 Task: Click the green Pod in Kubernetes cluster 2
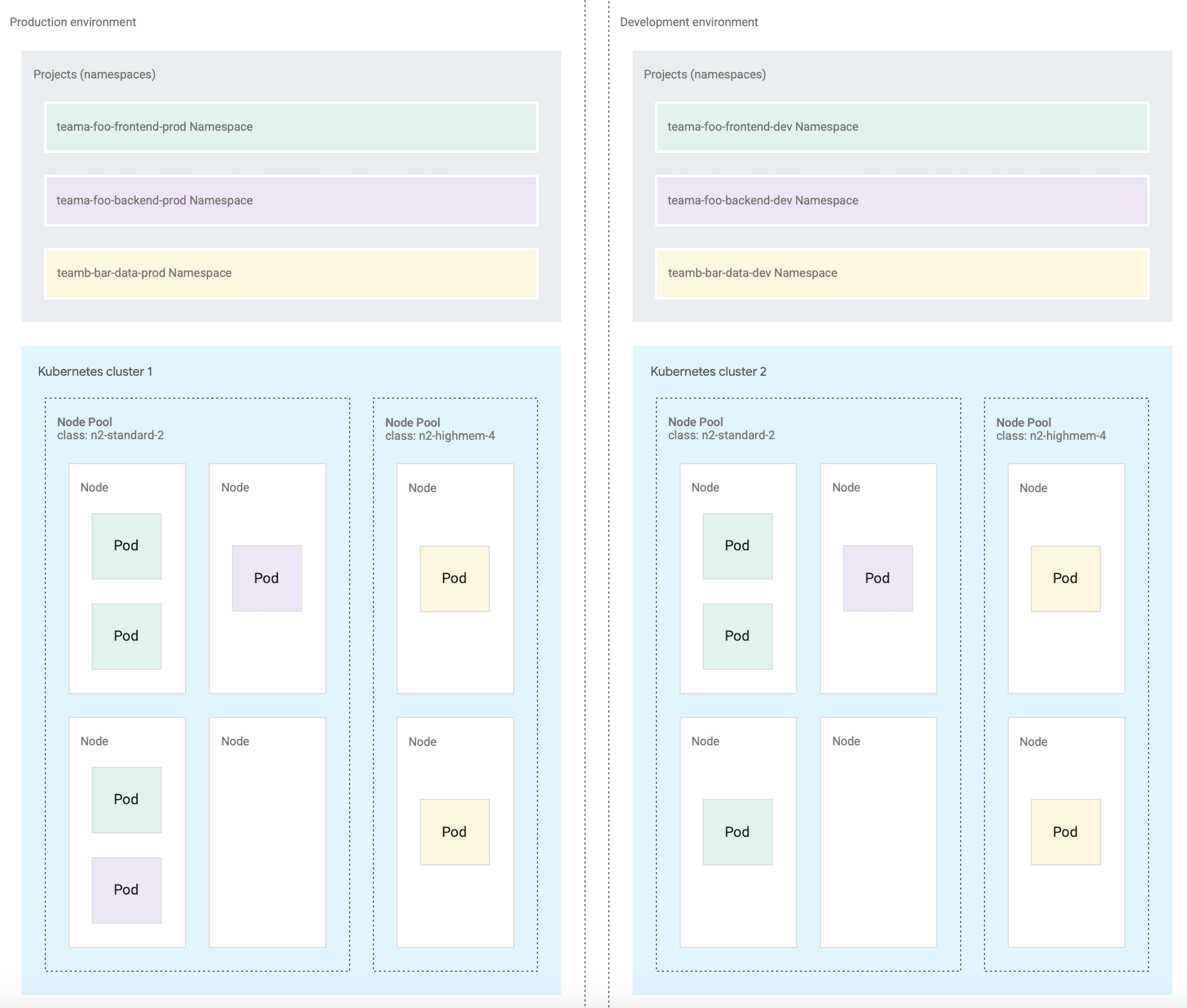point(737,544)
